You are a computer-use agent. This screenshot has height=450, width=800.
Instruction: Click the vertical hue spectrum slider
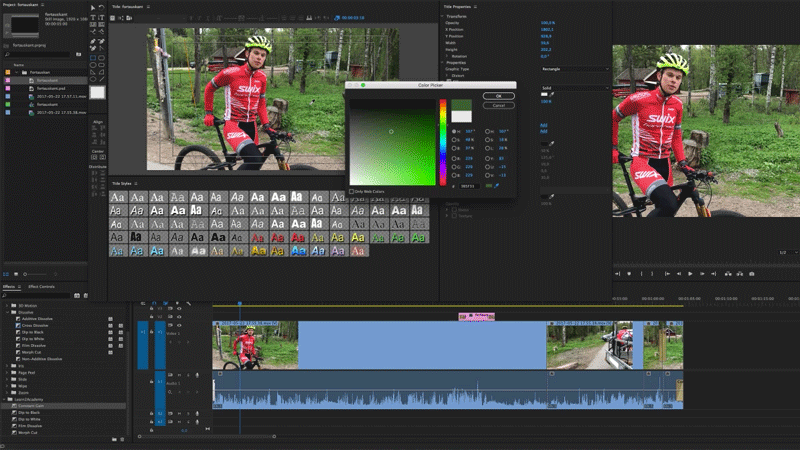443,142
